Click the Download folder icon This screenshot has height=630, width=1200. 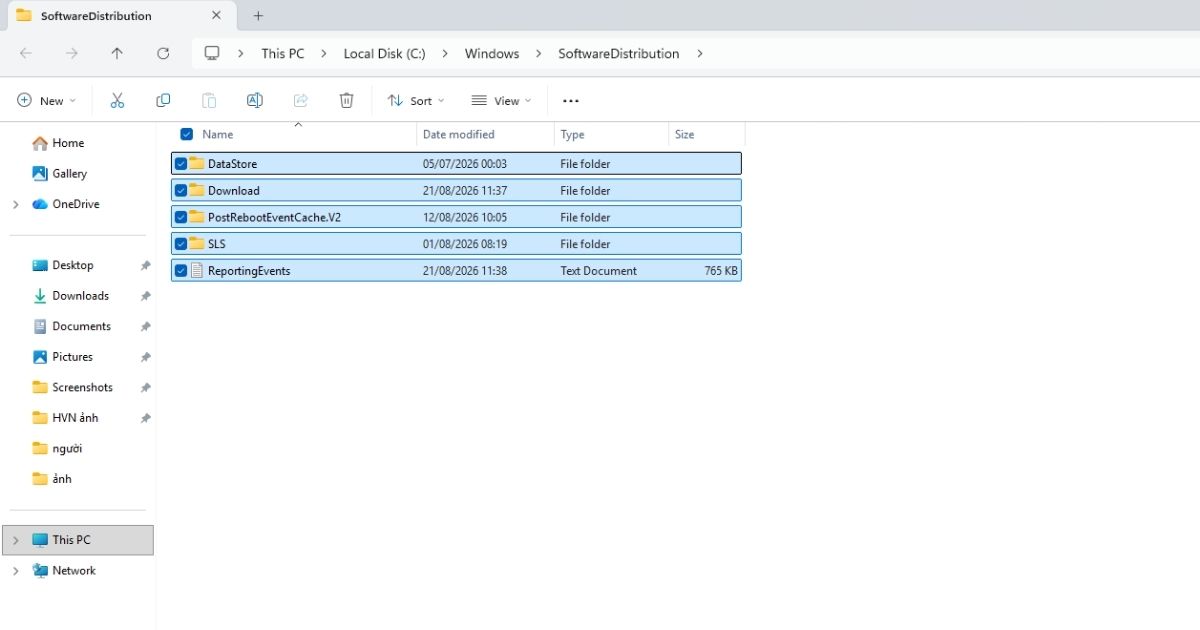pos(197,190)
